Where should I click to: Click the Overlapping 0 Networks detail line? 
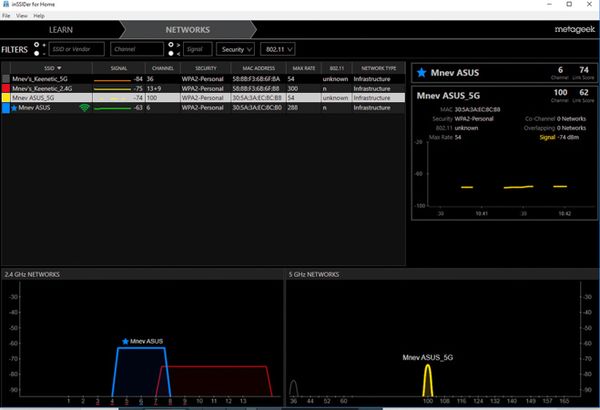[x=555, y=128]
